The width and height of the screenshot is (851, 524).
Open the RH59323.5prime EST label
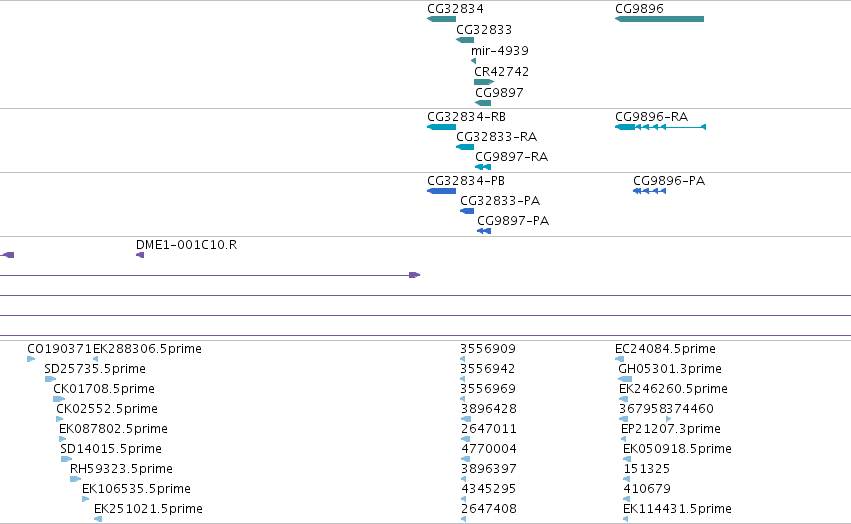121,469
